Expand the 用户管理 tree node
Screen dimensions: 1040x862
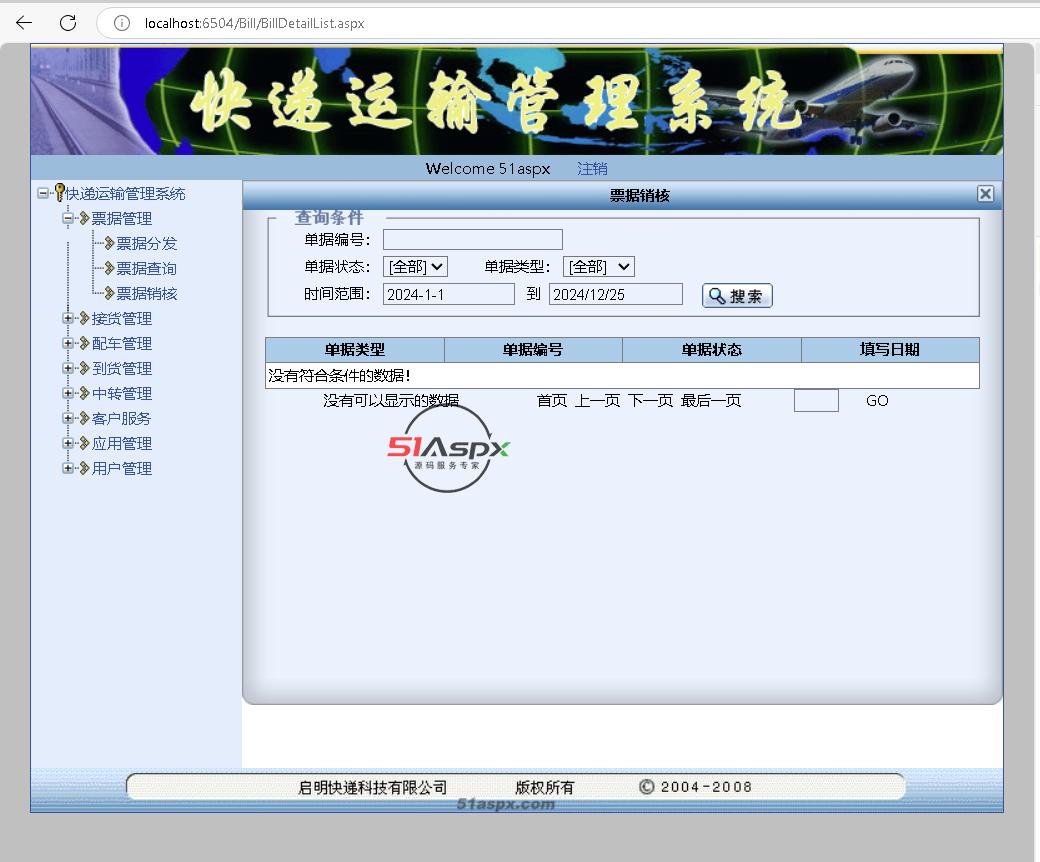(x=68, y=468)
